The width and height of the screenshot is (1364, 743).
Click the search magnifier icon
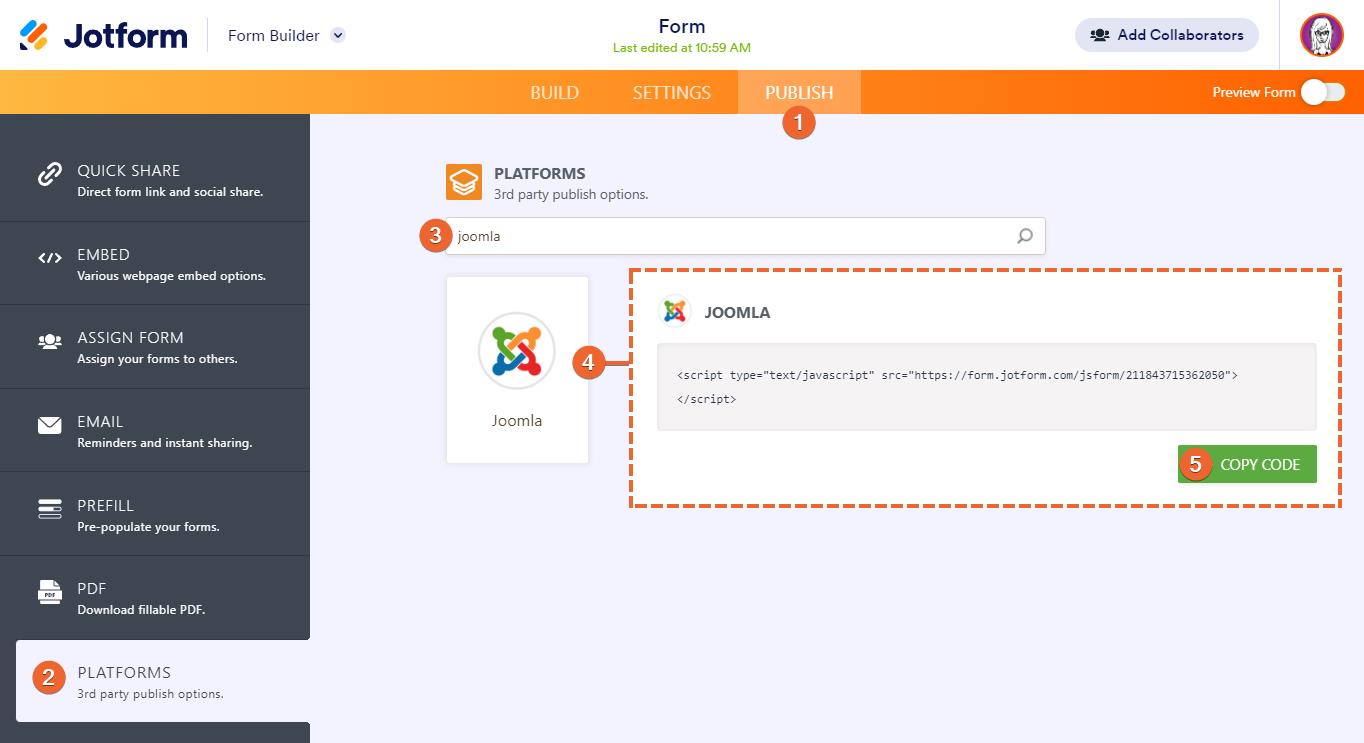click(x=1025, y=236)
